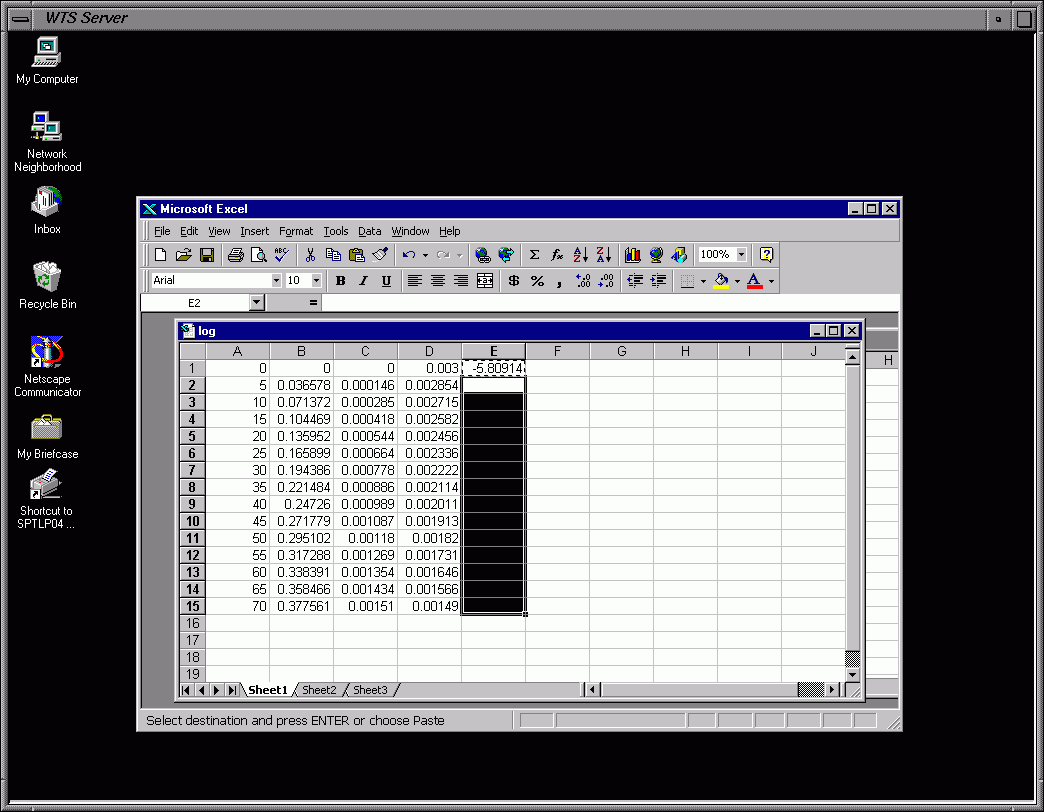Select row 16 header
This screenshot has width=1044, height=812.
pyautogui.click(x=192, y=623)
